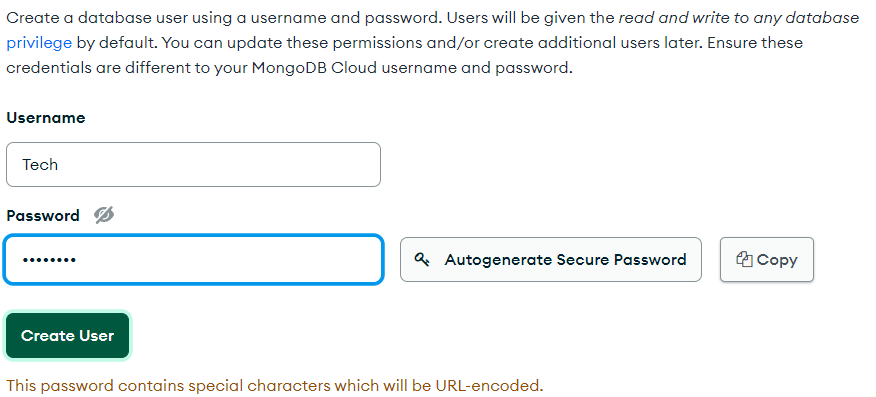Click the Create User button
This screenshot has width=876, height=397.
point(68,336)
